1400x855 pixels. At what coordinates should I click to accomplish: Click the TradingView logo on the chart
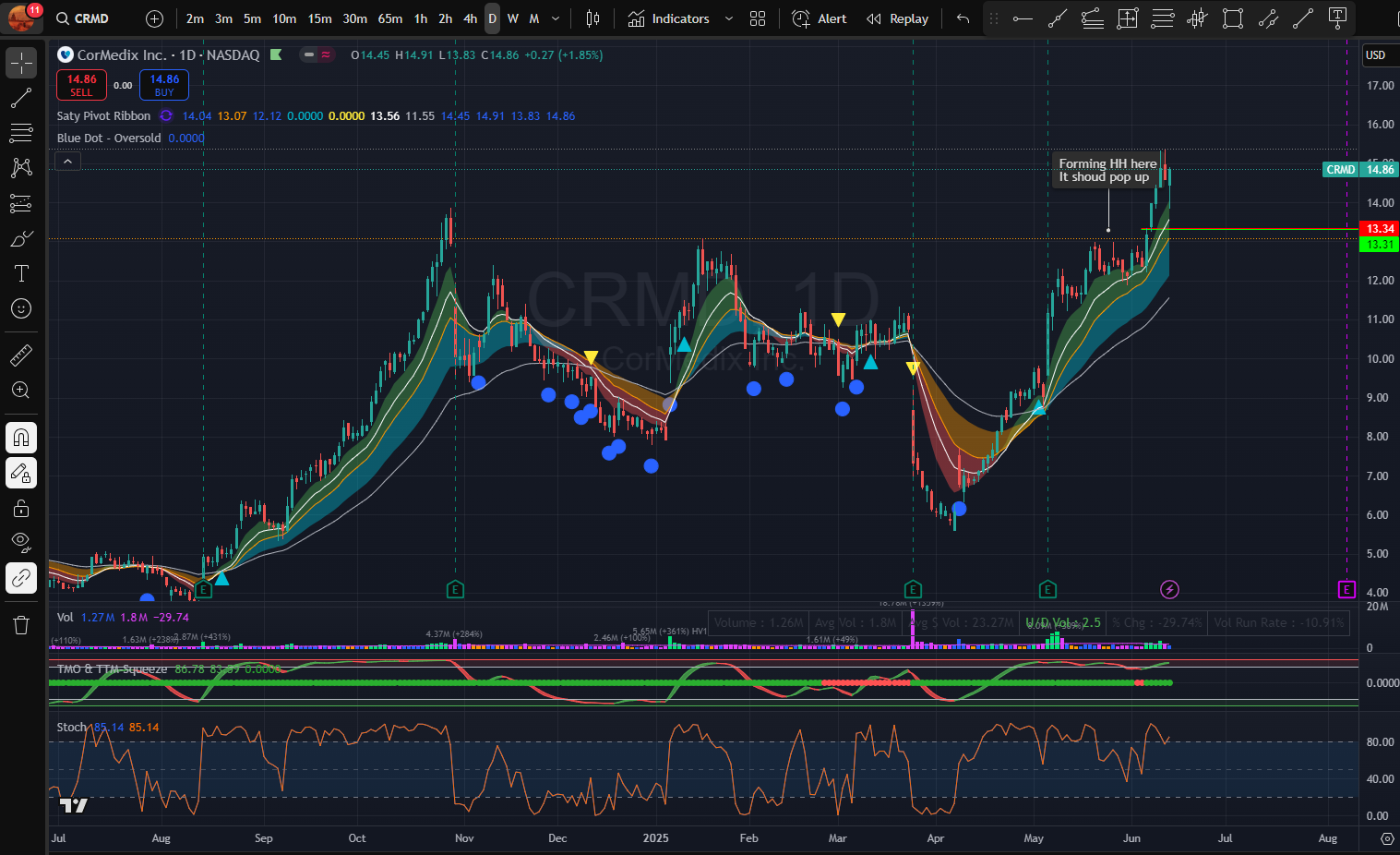coord(73,805)
